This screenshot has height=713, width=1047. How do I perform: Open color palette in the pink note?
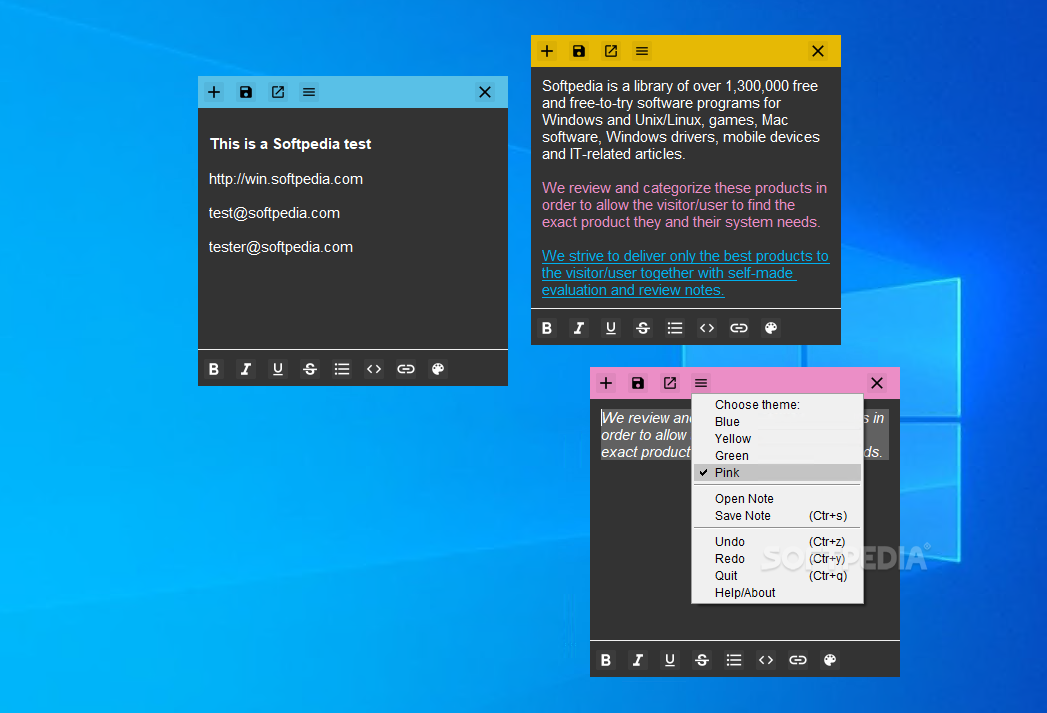[x=830, y=660]
